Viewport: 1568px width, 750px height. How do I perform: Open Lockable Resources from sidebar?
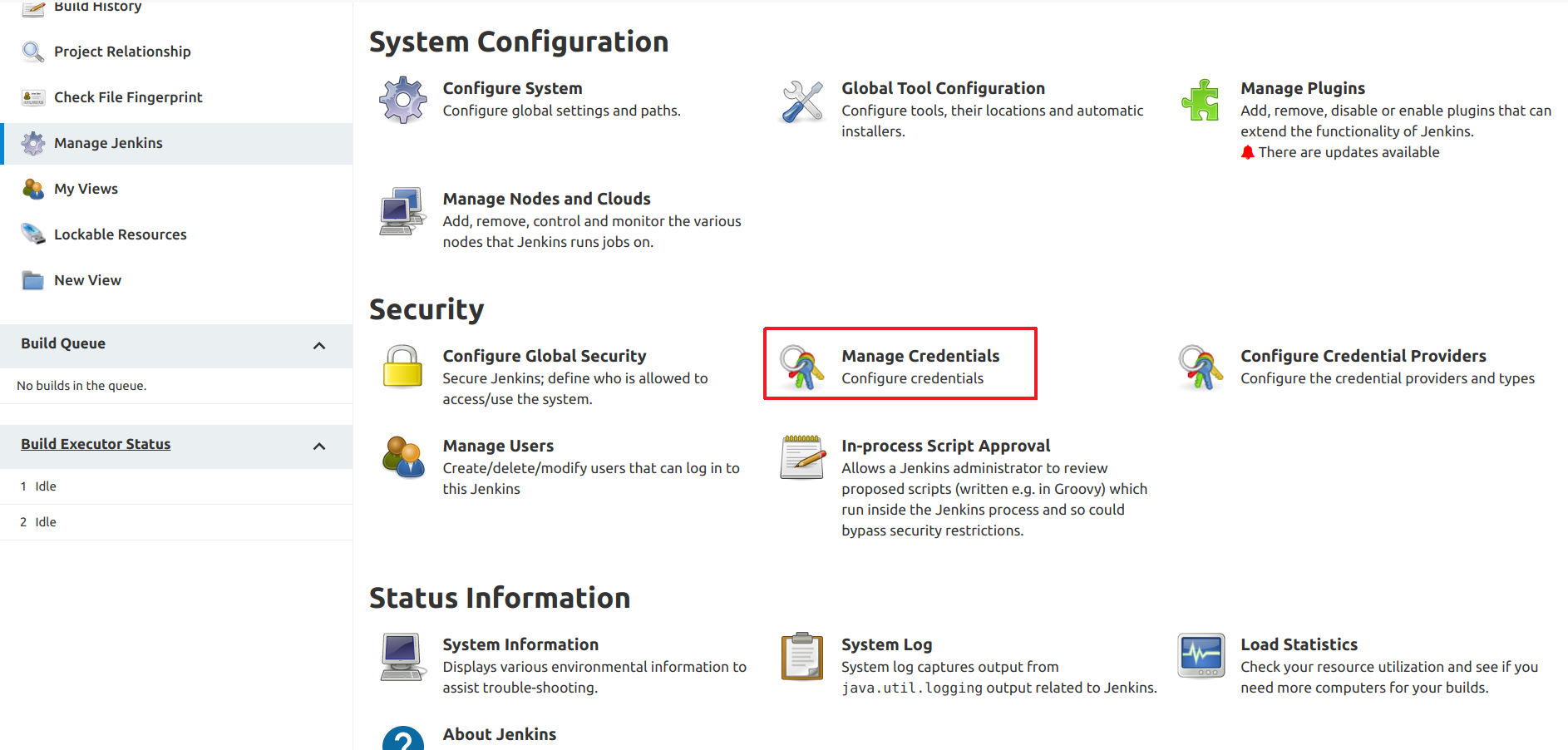point(121,234)
